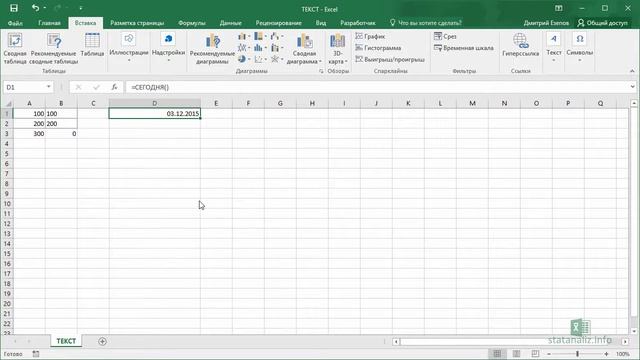Viewport: 640px width, 360px height.
Task: Click the zoom slider handle
Action: point(578,354)
